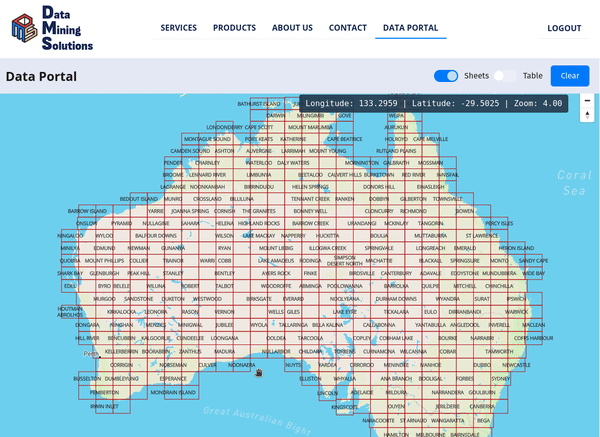Viewport: 600px width, 437px height.
Task: Click the longitude latitude zoom readout
Action: click(434, 103)
